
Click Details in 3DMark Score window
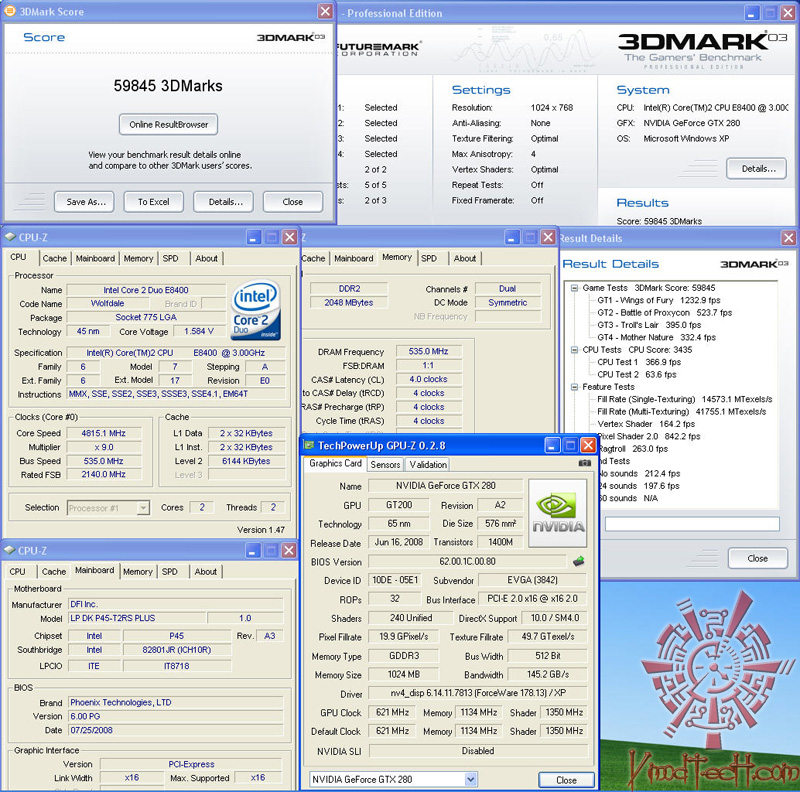point(223,202)
